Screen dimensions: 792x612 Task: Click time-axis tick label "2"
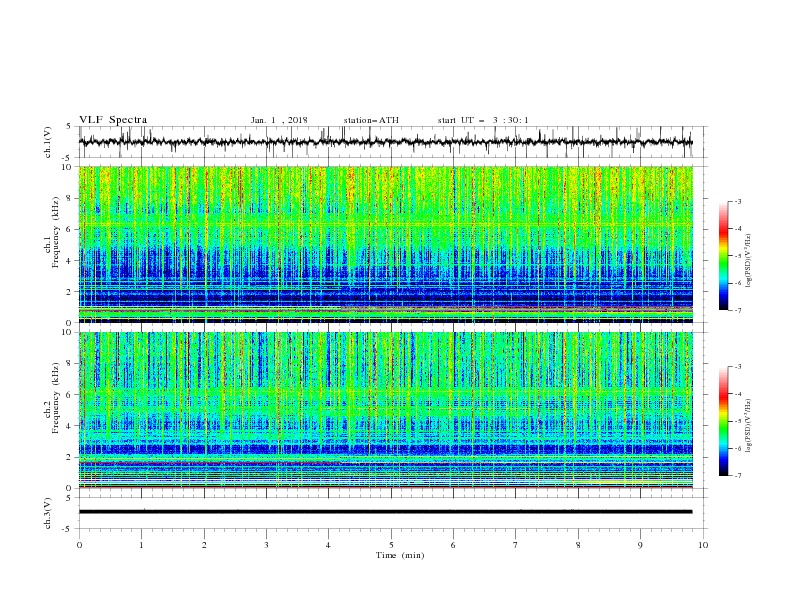click(204, 545)
